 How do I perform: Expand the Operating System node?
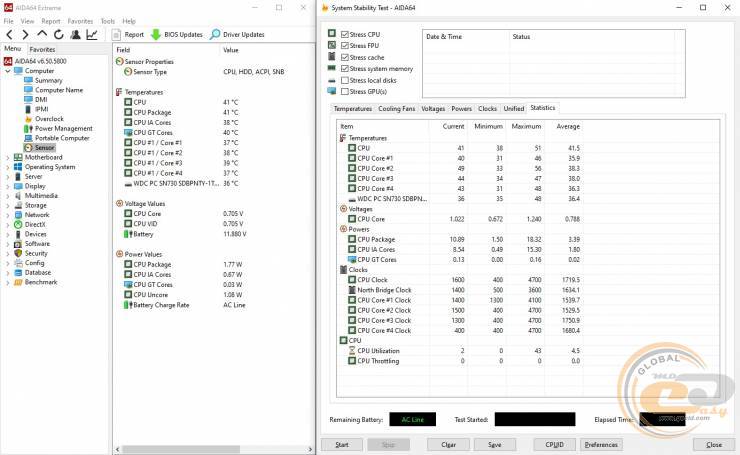click(8, 167)
